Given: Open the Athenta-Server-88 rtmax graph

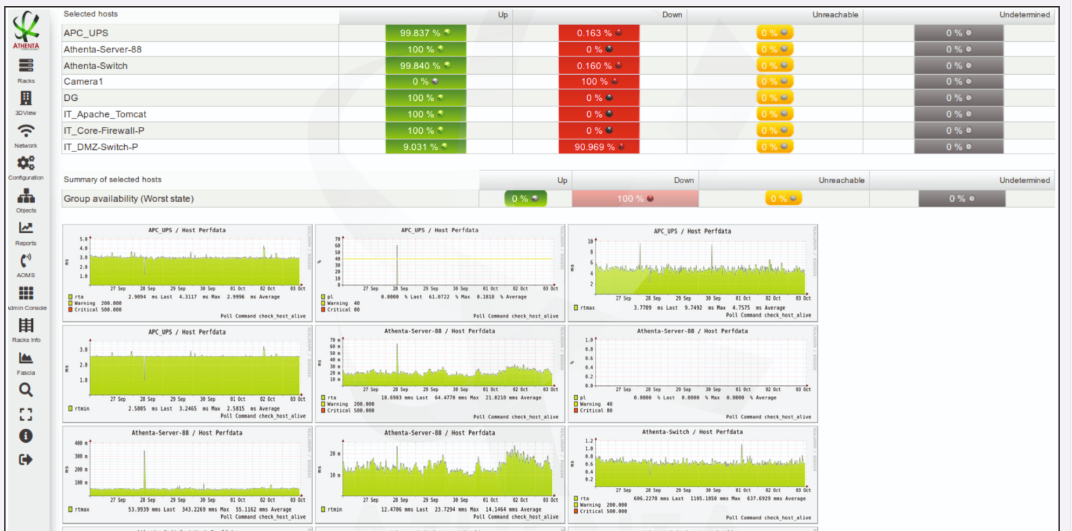Looking at the screenshot, I should click(187, 474).
